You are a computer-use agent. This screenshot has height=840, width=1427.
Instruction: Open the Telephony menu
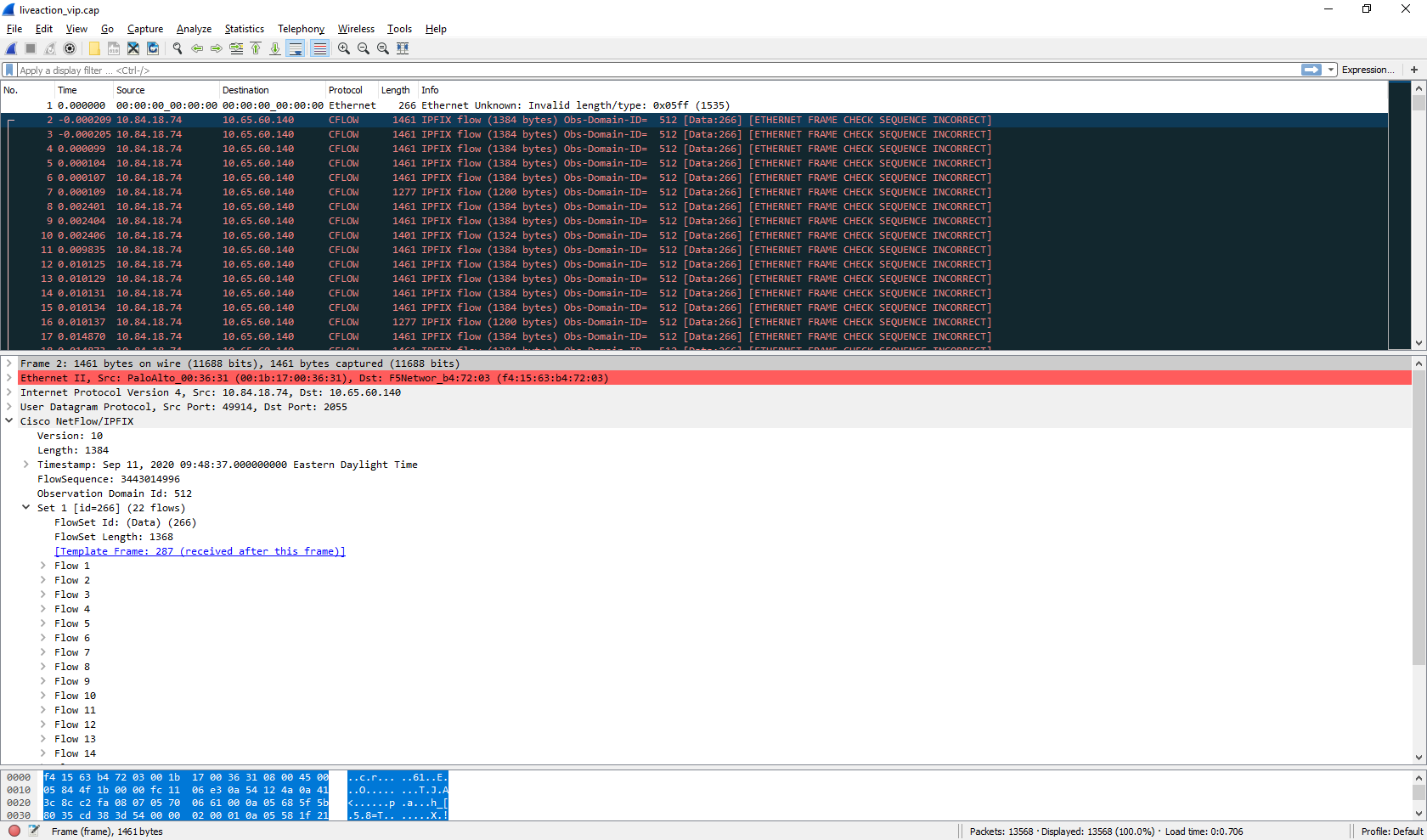pyautogui.click(x=301, y=29)
